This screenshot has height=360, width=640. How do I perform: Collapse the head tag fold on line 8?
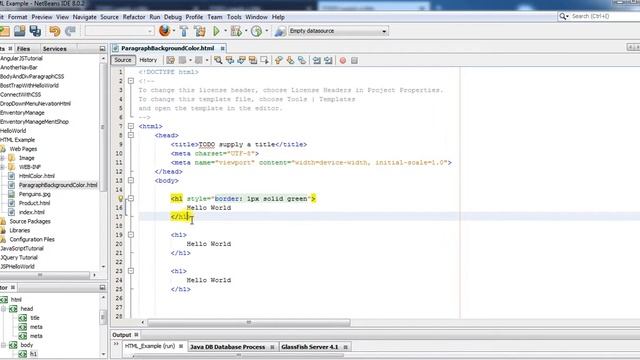coord(131,135)
